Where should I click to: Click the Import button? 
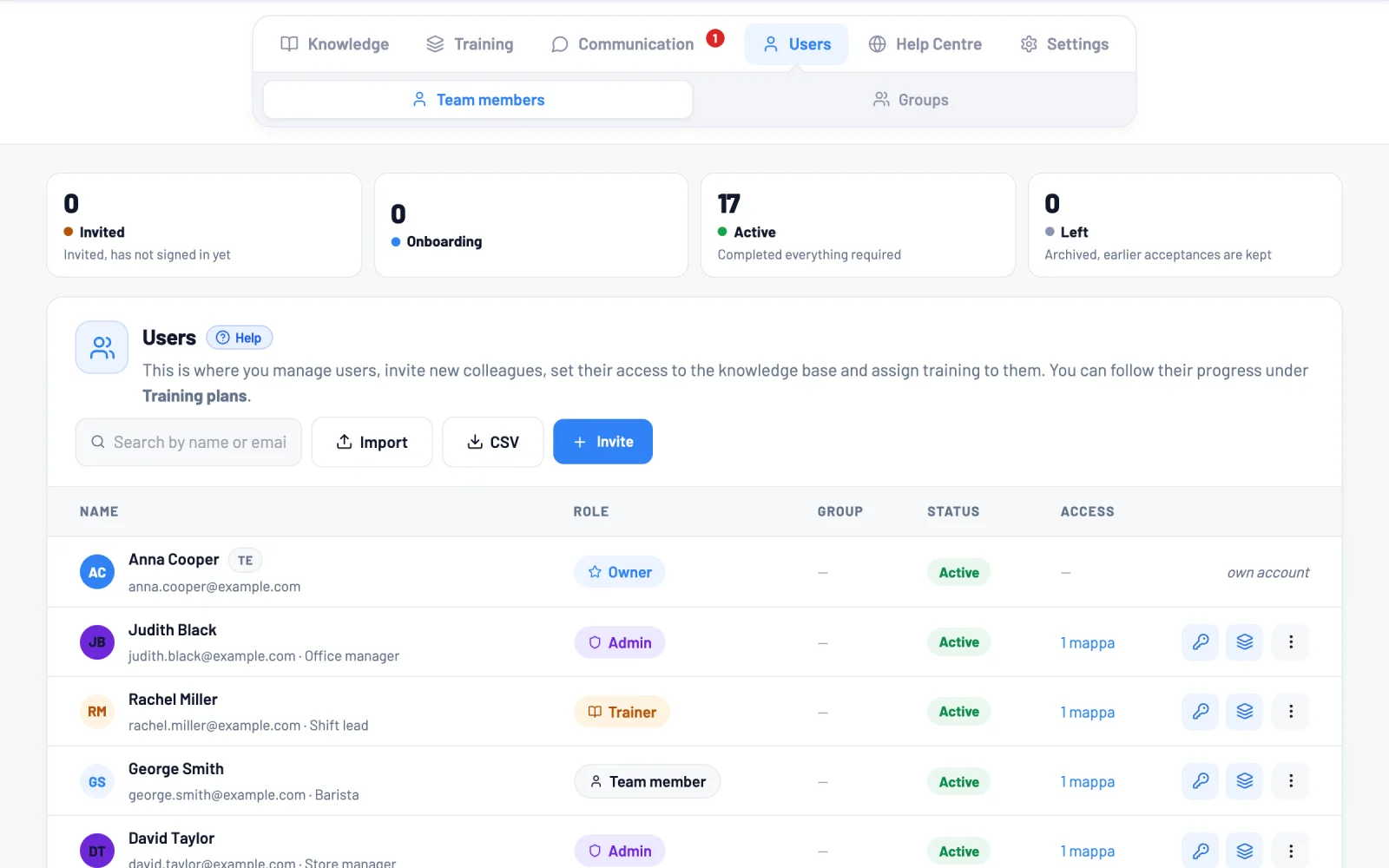372,443
